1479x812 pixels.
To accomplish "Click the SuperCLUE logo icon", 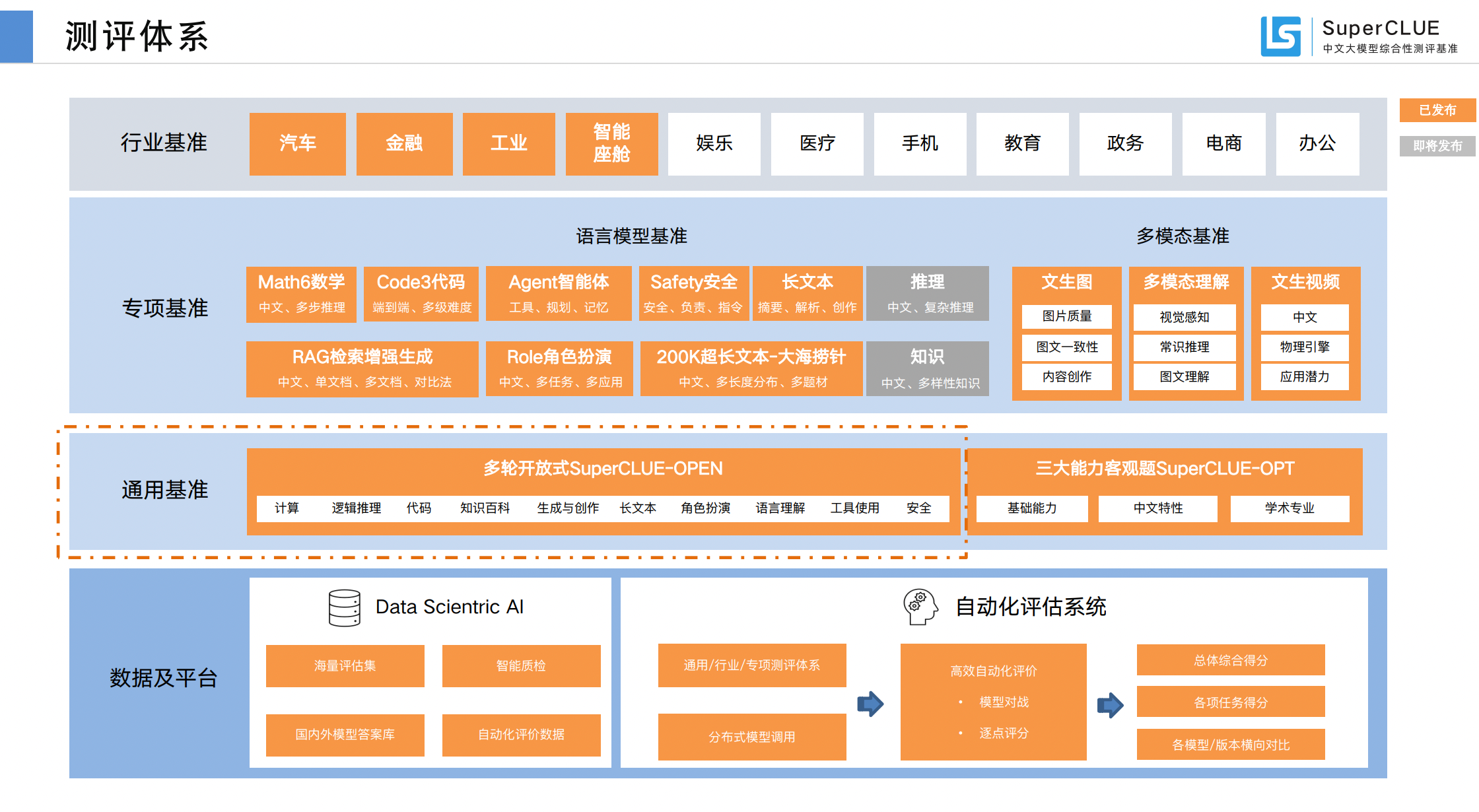I will click(1280, 37).
